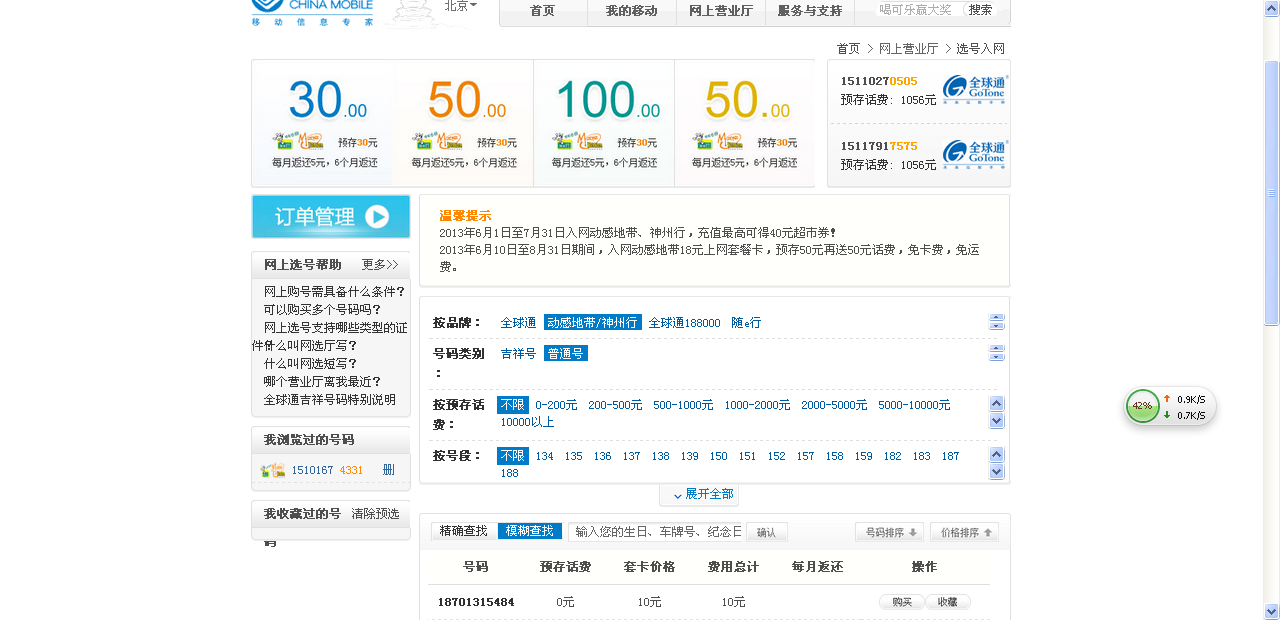The height and width of the screenshot is (620, 1280).
Task: Open help item 网上购号需具备什么条件?
Action: pos(334,292)
